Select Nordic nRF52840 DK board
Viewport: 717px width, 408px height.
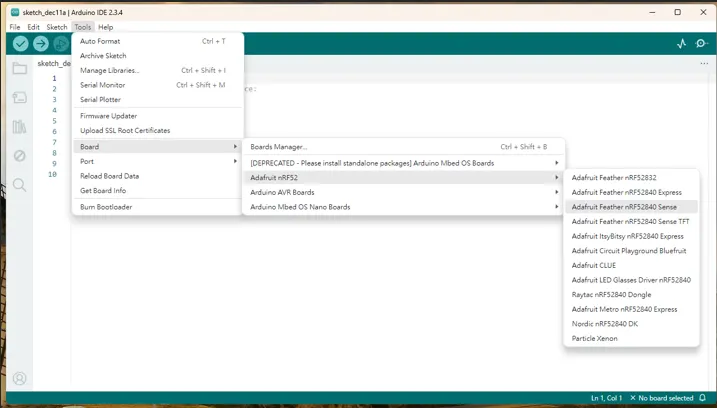(x=631, y=324)
